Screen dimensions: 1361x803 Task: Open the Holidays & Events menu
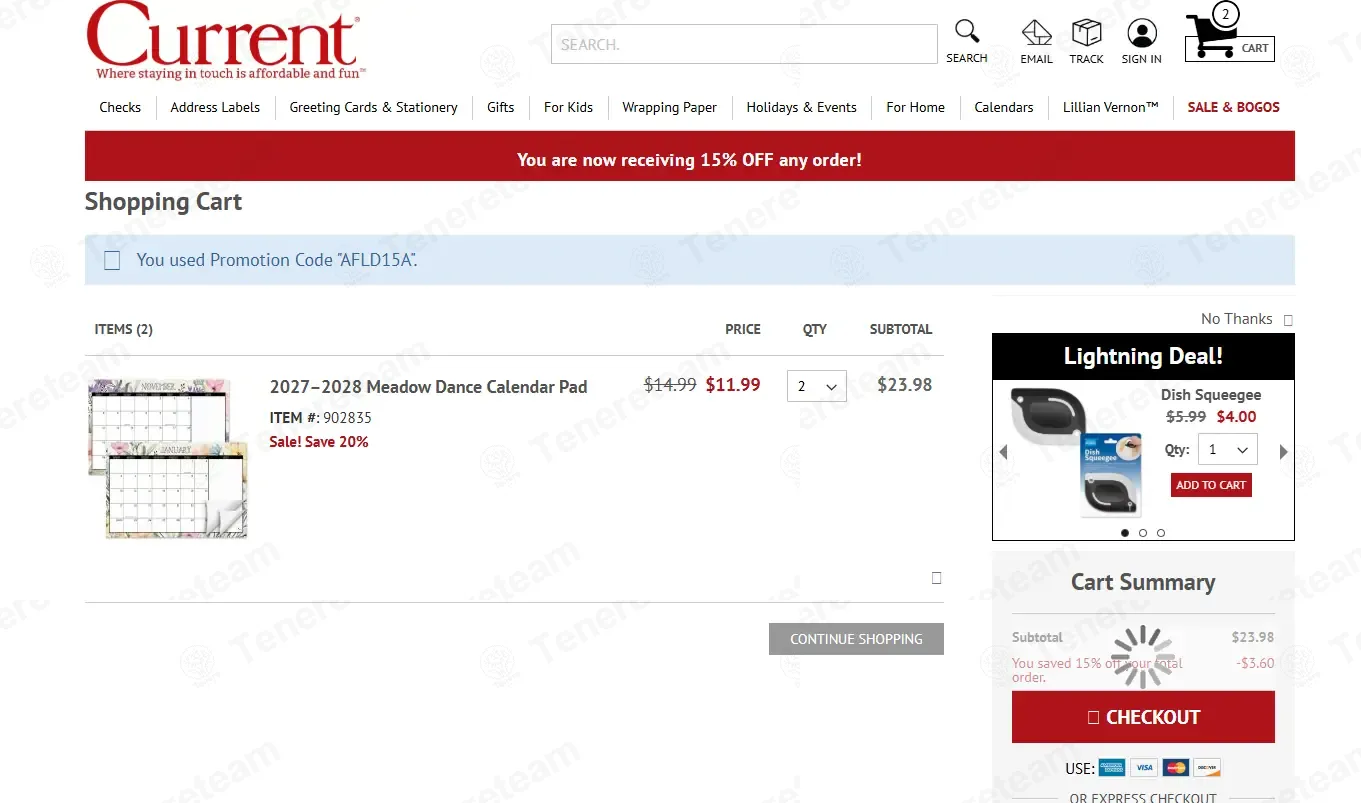coord(801,107)
